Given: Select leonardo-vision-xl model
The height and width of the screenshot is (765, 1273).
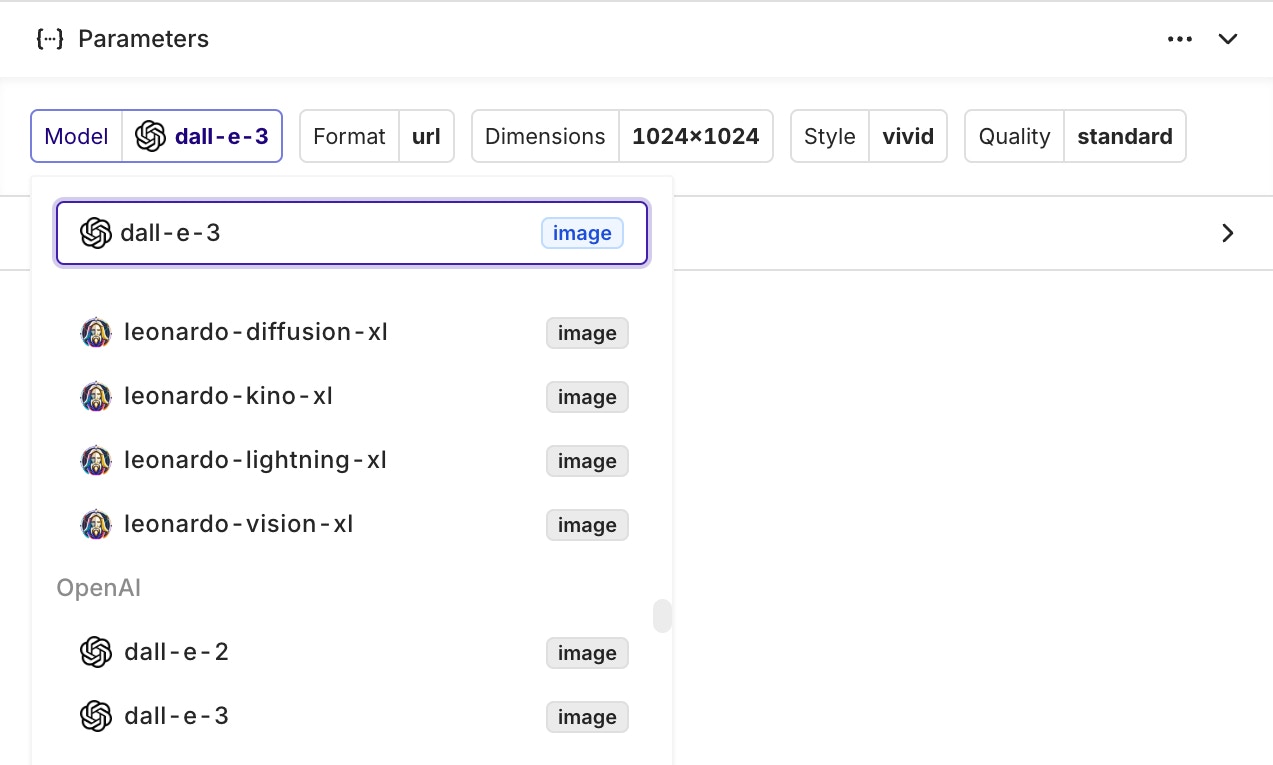Looking at the screenshot, I should [352, 524].
